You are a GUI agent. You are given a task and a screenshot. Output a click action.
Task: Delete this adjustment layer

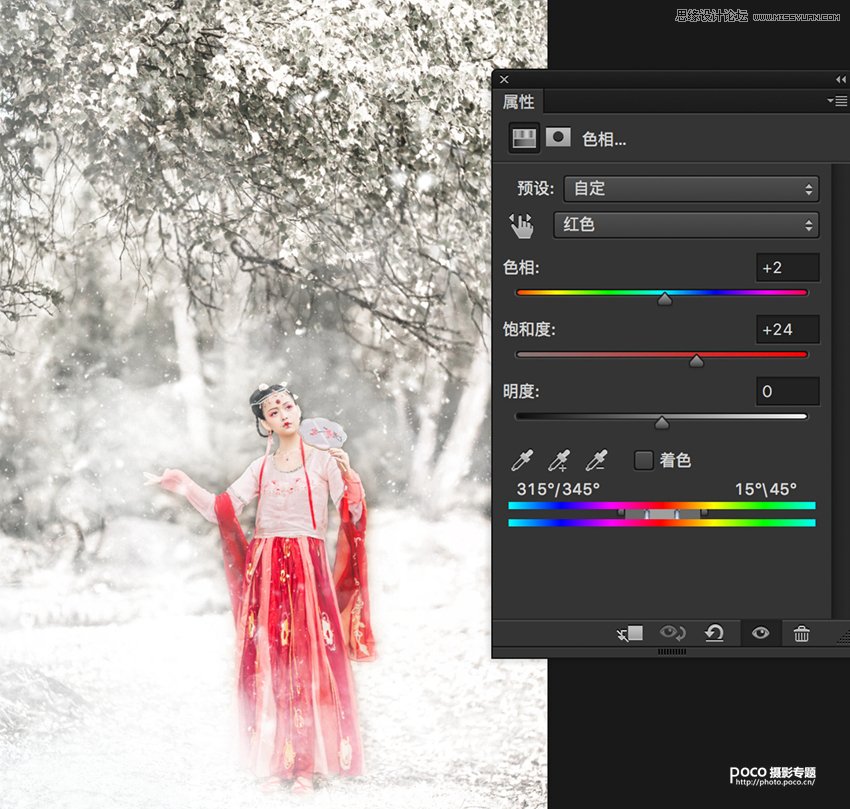[x=801, y=633]
